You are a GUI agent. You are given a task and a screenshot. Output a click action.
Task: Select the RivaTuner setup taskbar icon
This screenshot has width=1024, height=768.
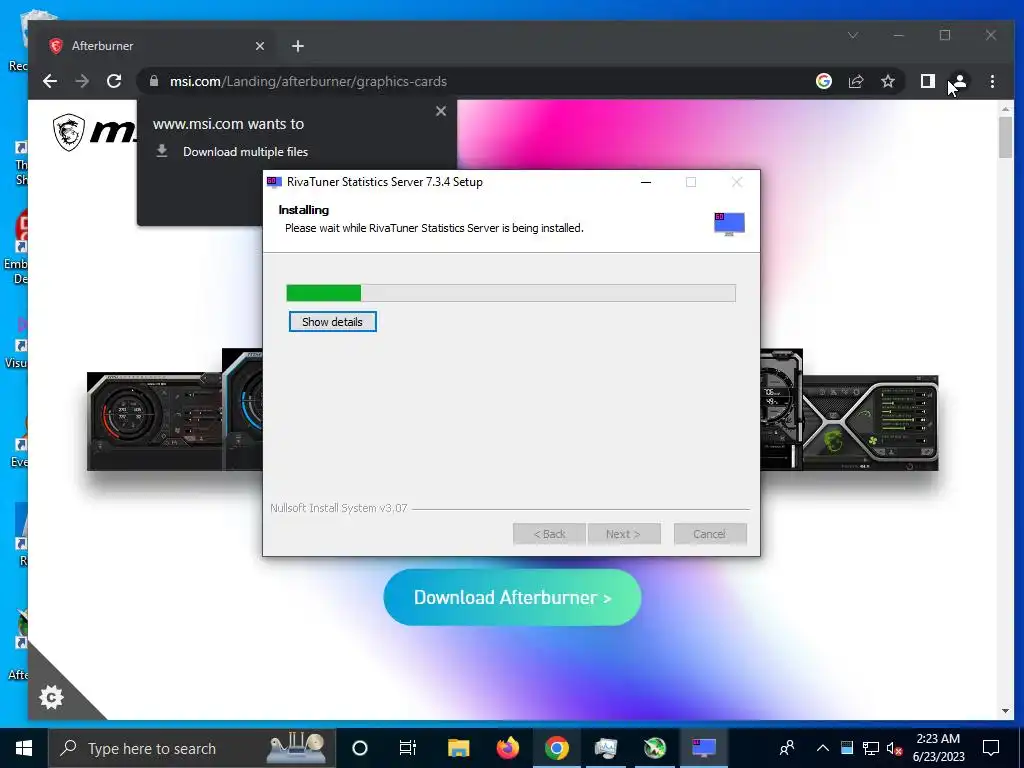[704, 748]
